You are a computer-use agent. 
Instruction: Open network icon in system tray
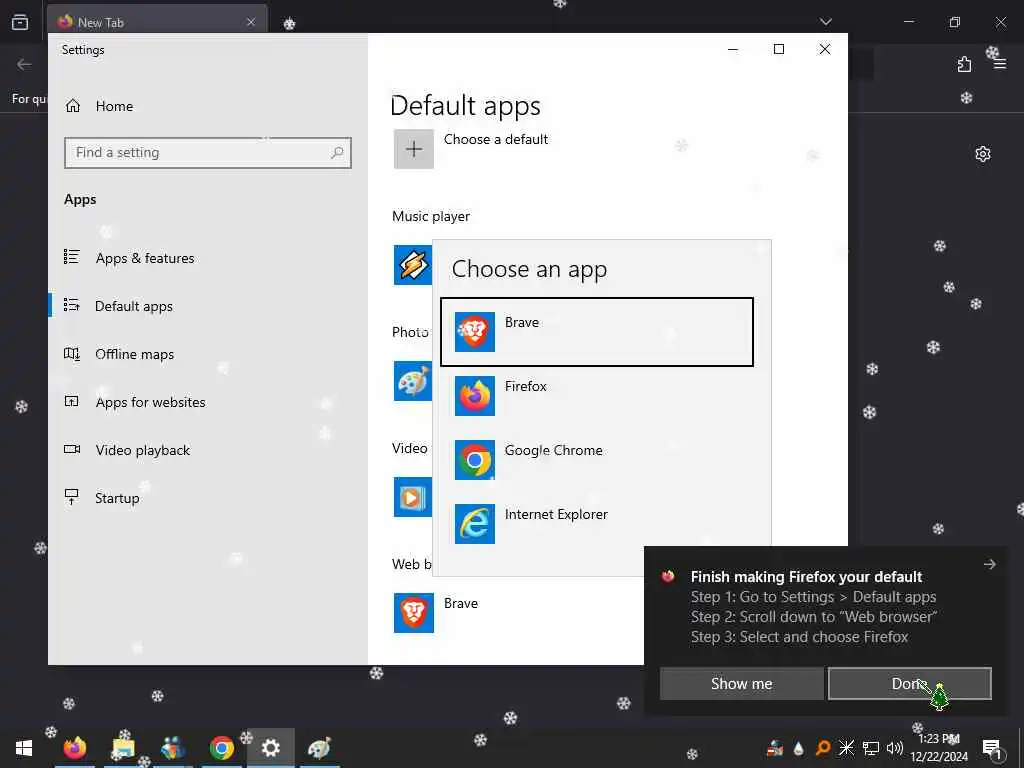871,748
